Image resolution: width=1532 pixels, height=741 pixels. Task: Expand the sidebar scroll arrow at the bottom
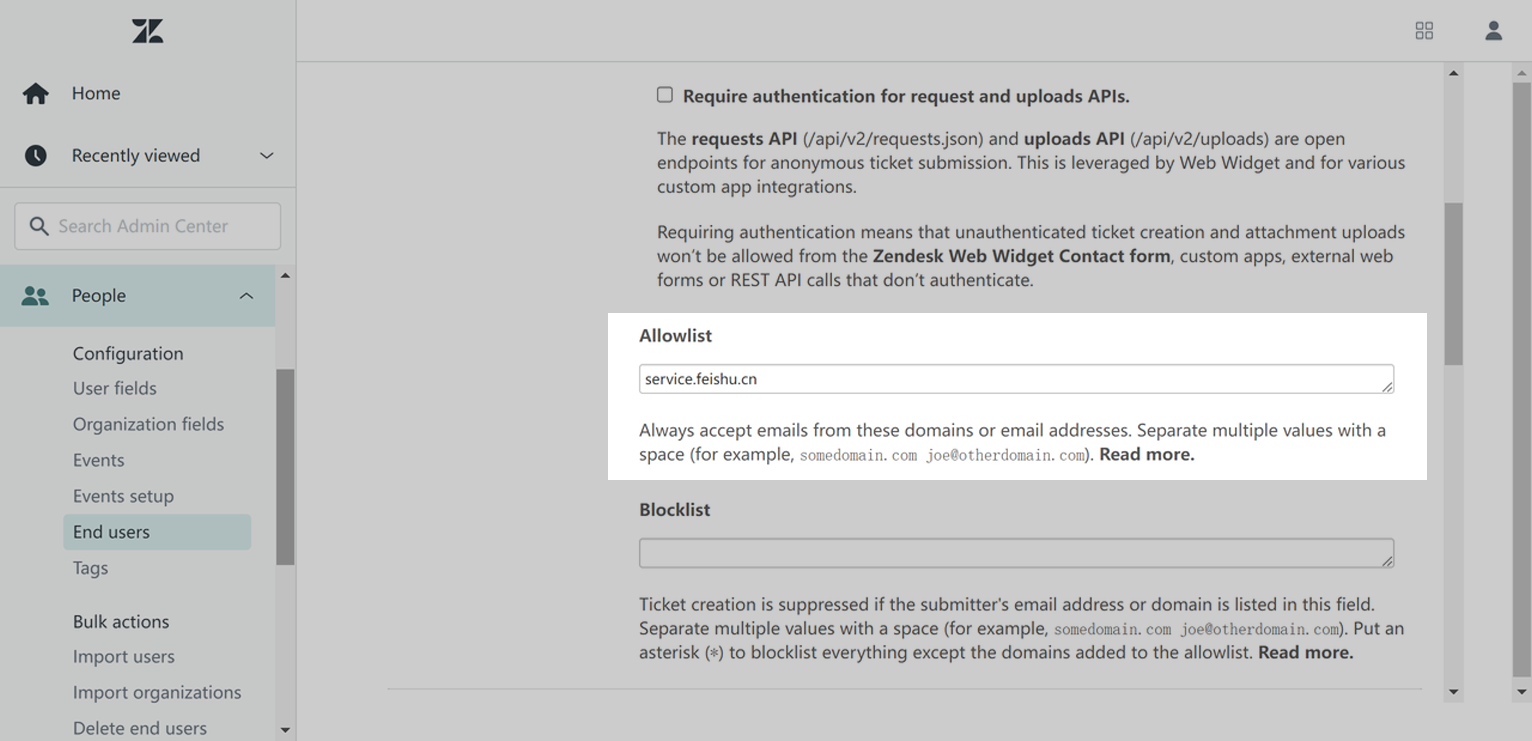(x=285, y=729)
